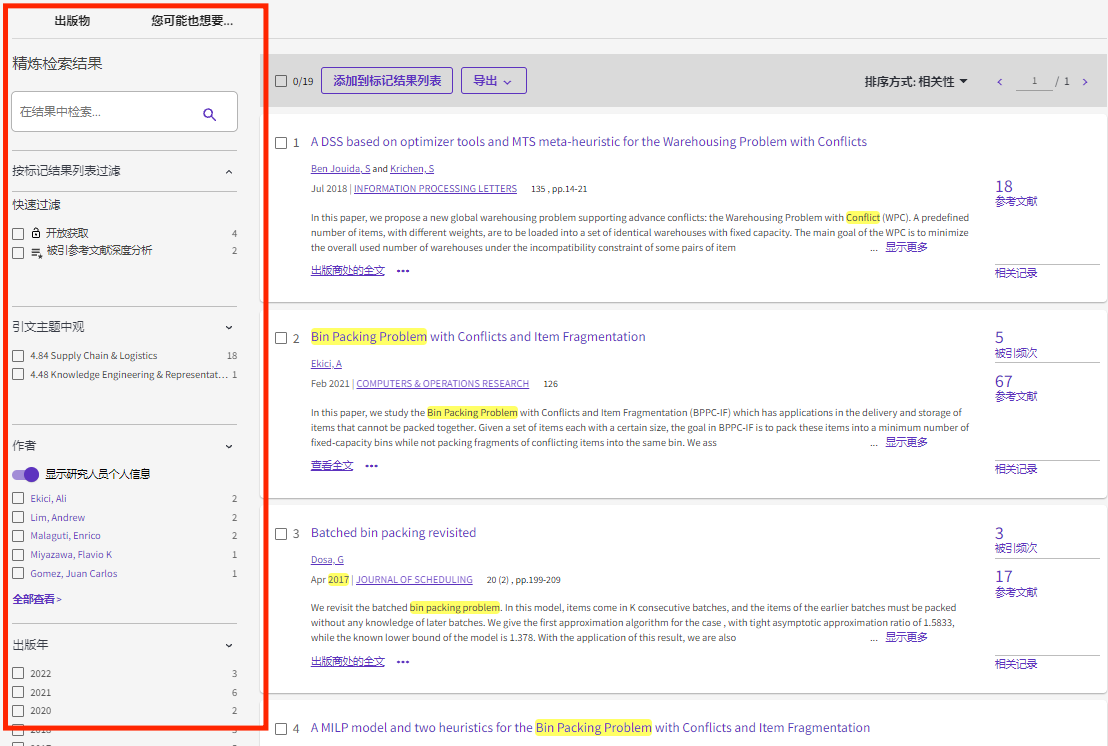Click the search magnifier icon in refine box
The width and height of the screenshot is (1108, 746).
pos(209,114)
